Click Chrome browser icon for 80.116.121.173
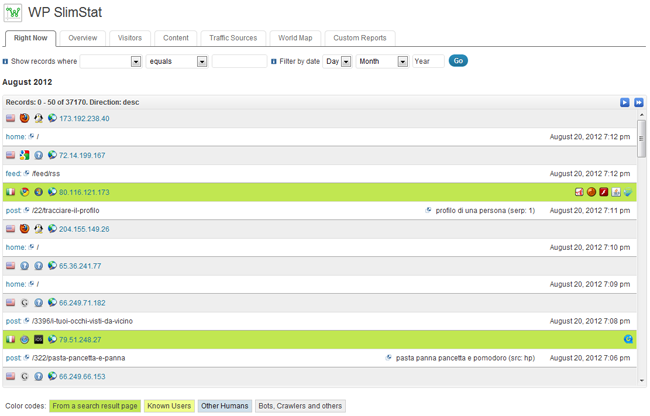This screenshot has width=650, height=416. pyautogui.click(x=24, y=192)
